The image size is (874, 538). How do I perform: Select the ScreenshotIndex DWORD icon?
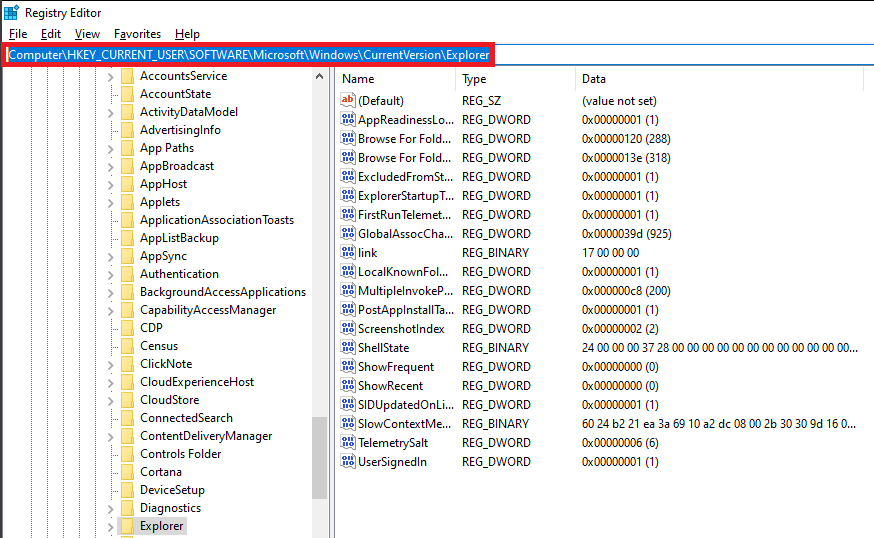point(348,329)
